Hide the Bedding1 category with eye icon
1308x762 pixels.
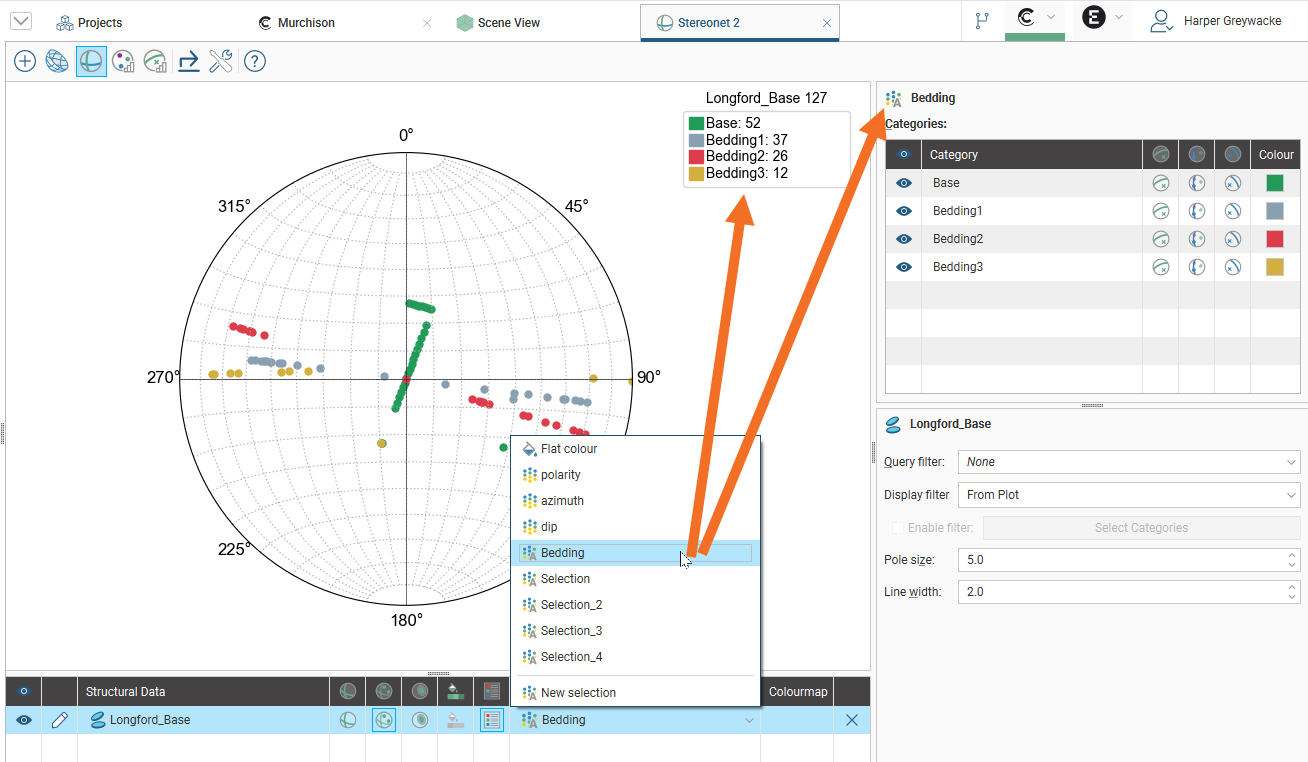(x=904, y=211)
